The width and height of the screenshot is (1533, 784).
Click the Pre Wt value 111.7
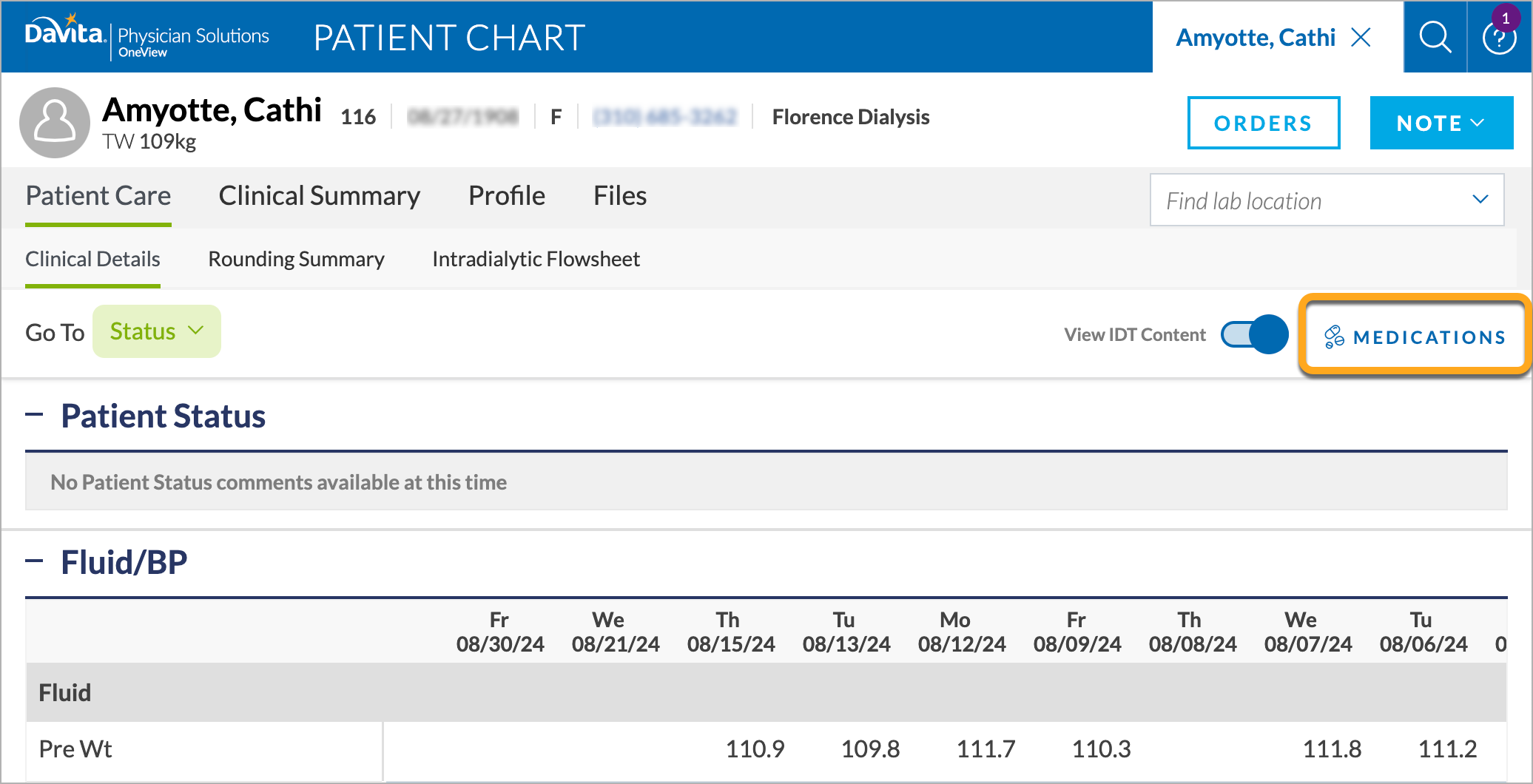point(986,748)
